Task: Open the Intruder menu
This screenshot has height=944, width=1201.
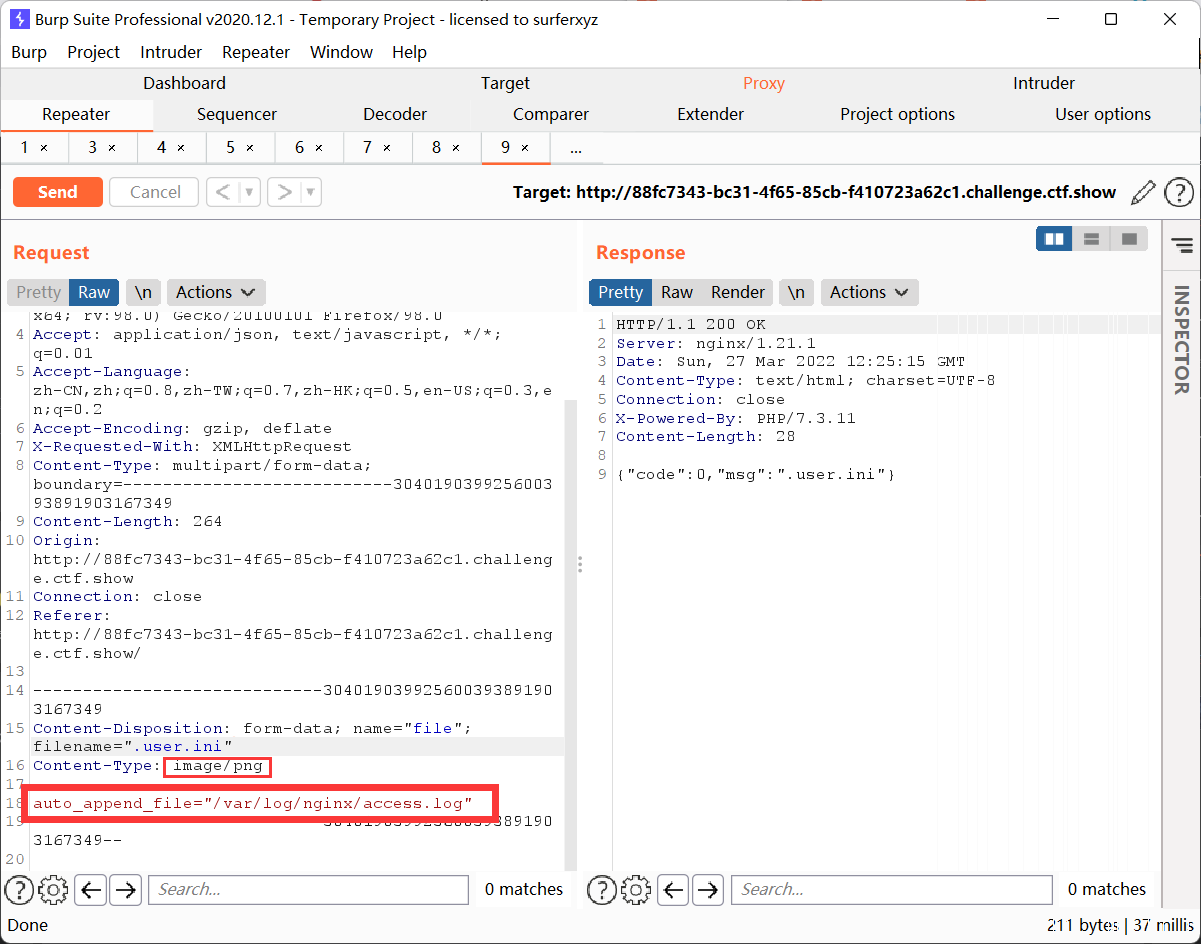Action: (171, 52)
